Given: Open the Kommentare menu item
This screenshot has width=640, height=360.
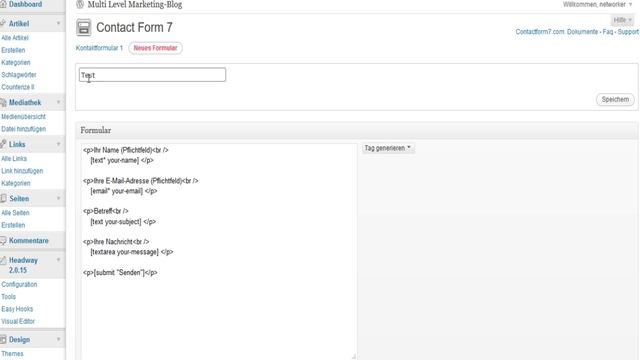Looking at the screenshot, I should [29, 240].
